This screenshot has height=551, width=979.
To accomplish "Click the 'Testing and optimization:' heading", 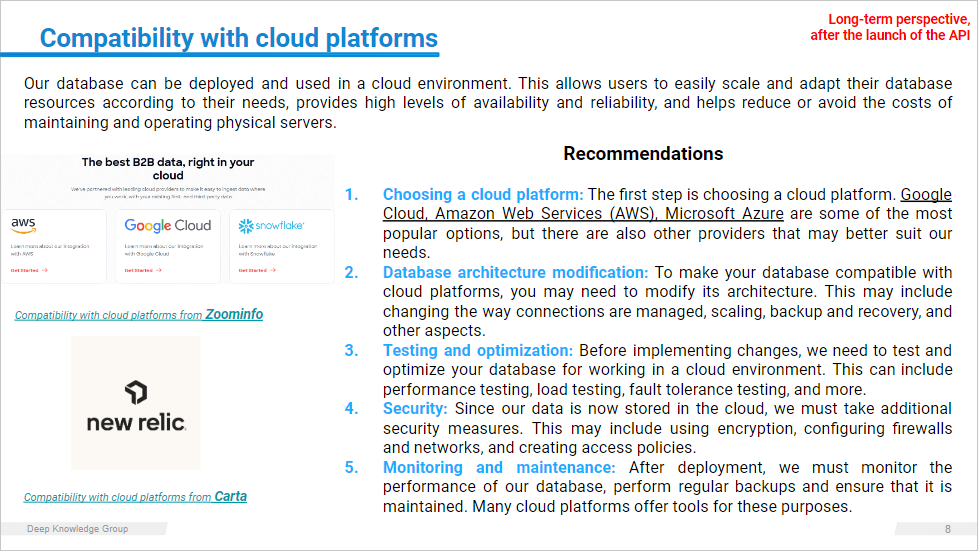I will (x=478, y=350).
